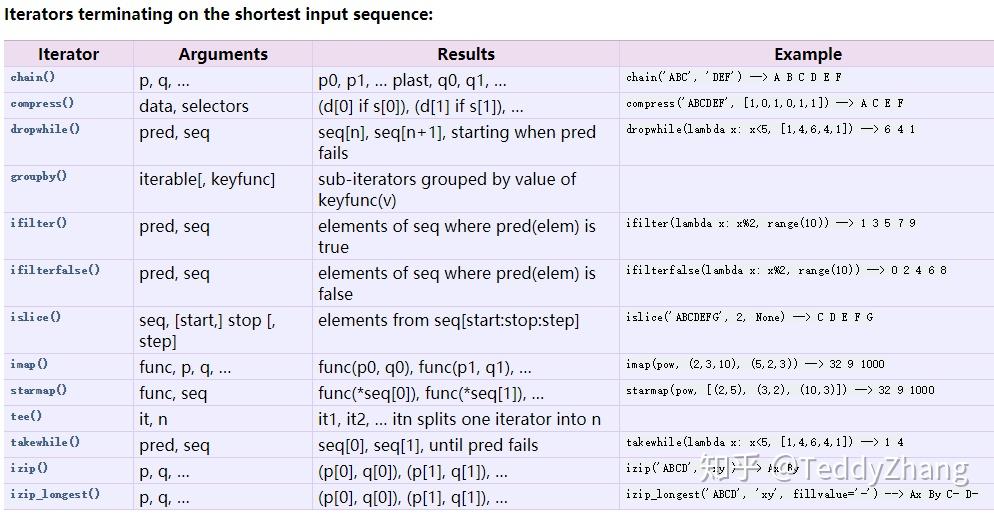Click the izip() link
The image size is (994, 514).
click(x=29, y=468)
